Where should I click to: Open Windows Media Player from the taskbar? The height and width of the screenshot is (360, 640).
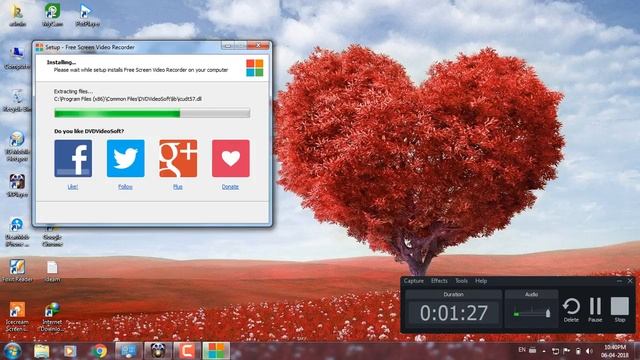pyautogui.click(x=70, y=351)
